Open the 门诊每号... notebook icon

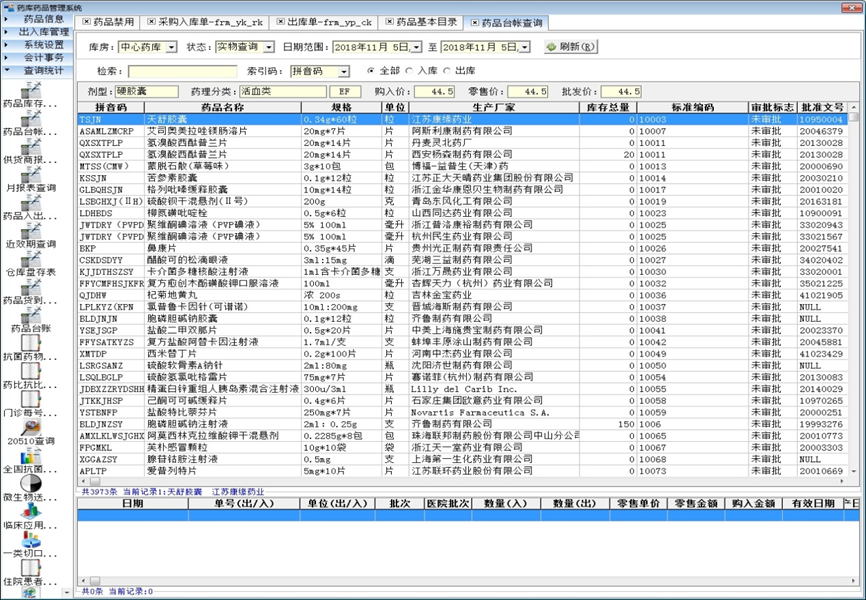tap(31, 400)
